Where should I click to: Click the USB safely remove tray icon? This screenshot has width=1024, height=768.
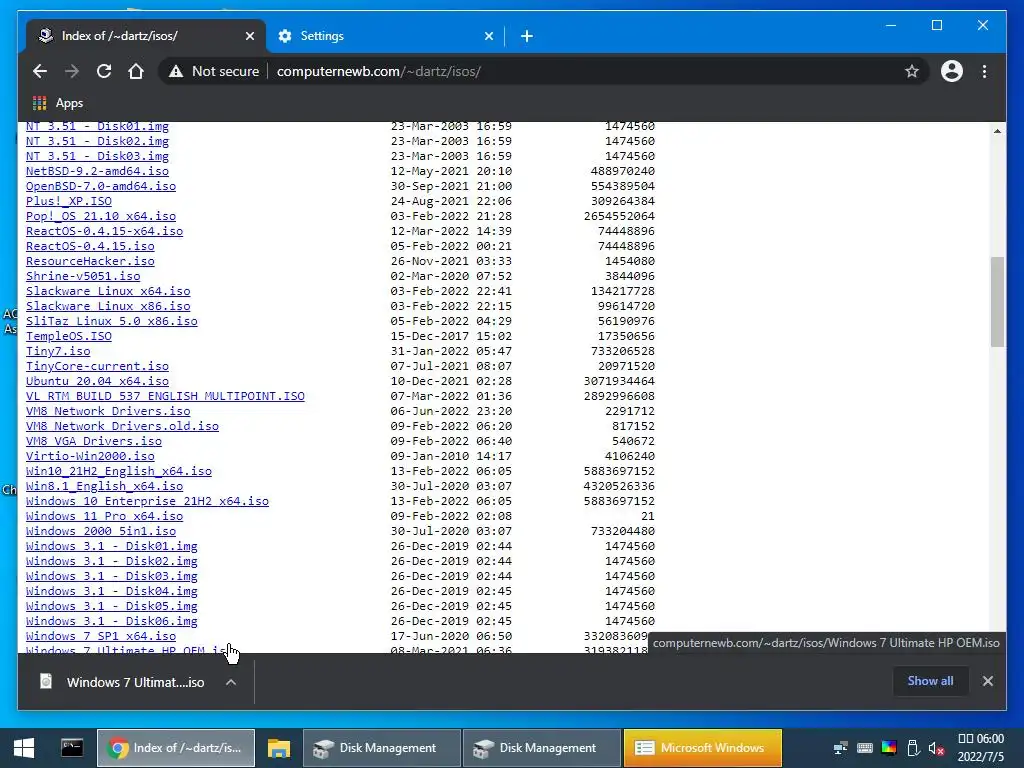[x=913, y=748]
